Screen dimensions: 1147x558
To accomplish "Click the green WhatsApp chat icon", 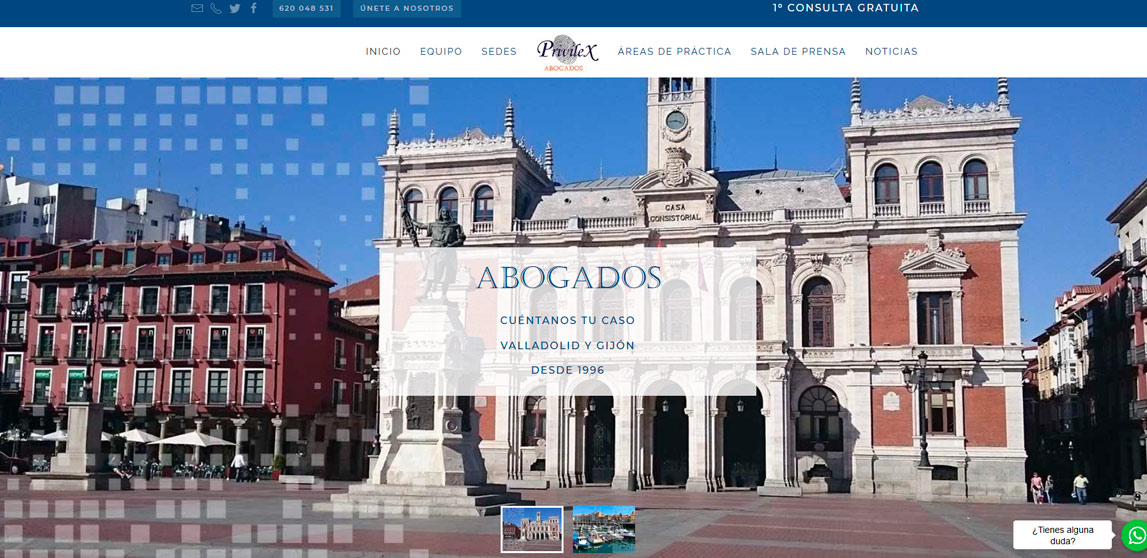I will 1135,535.
